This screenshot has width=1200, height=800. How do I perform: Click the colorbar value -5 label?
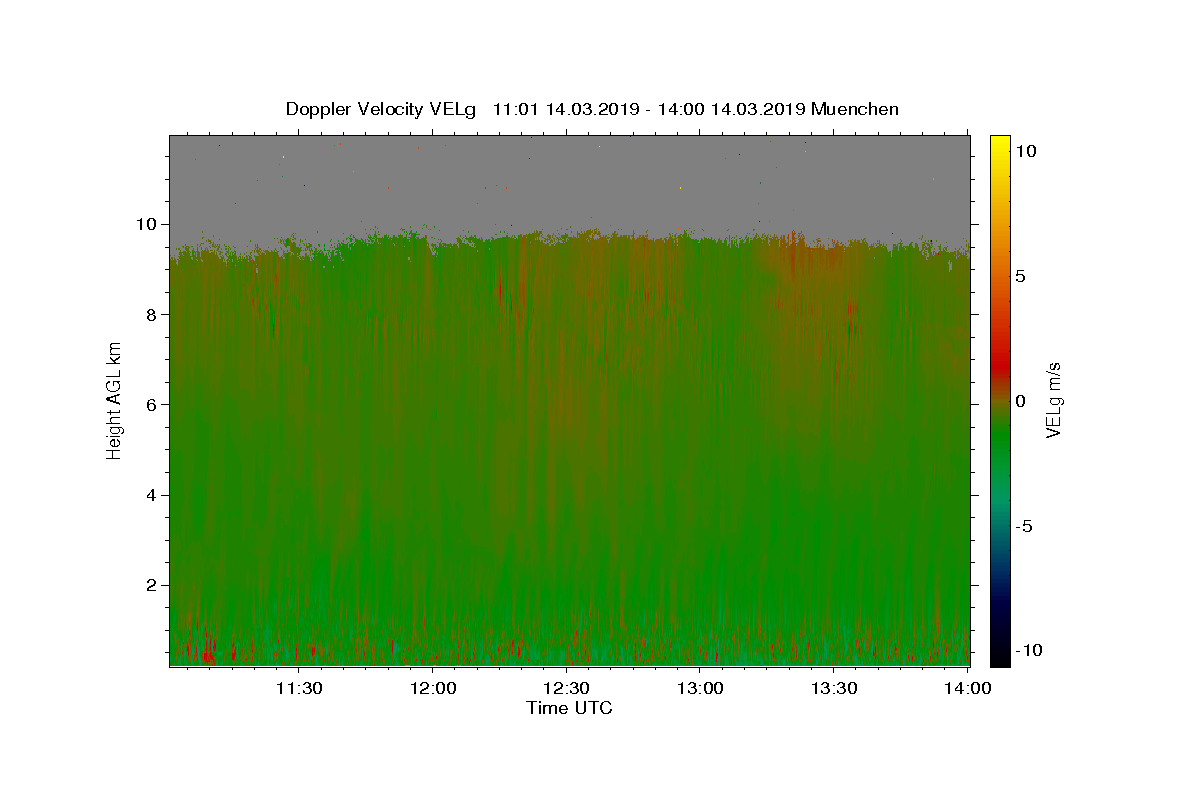1024,526
